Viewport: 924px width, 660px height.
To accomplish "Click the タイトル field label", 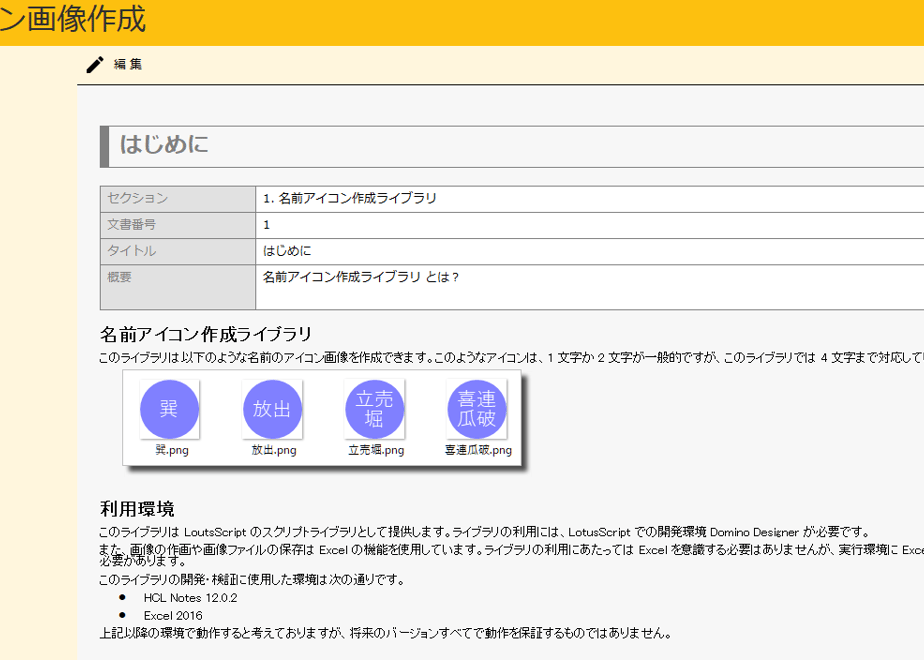I will (131, 250).
